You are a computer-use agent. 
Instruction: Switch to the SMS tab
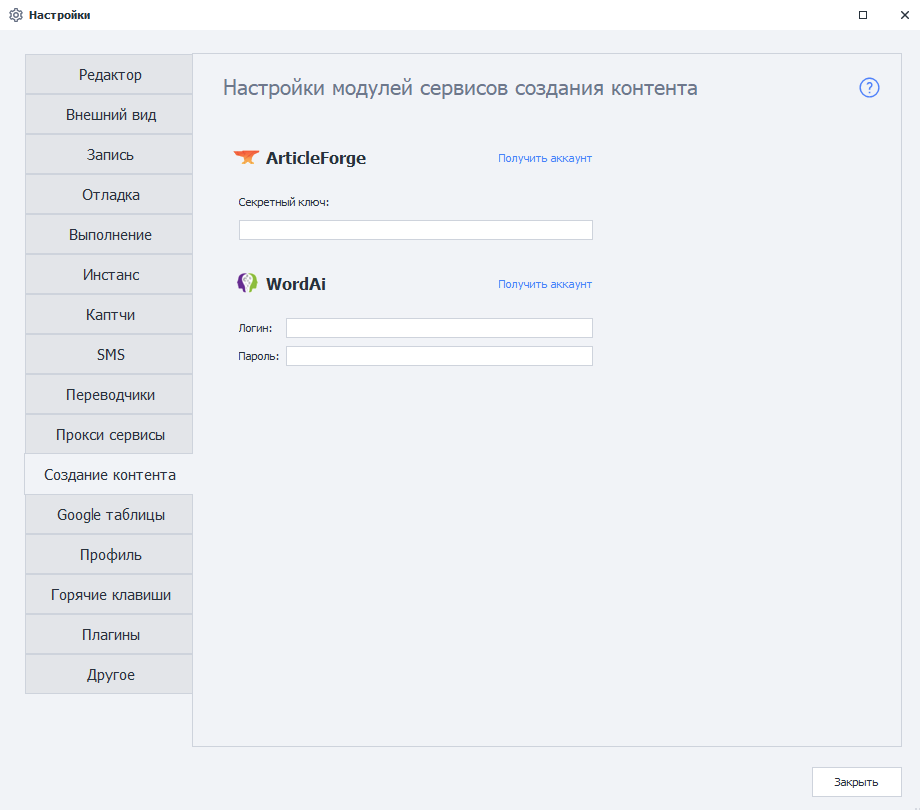[x=110, y=355]
